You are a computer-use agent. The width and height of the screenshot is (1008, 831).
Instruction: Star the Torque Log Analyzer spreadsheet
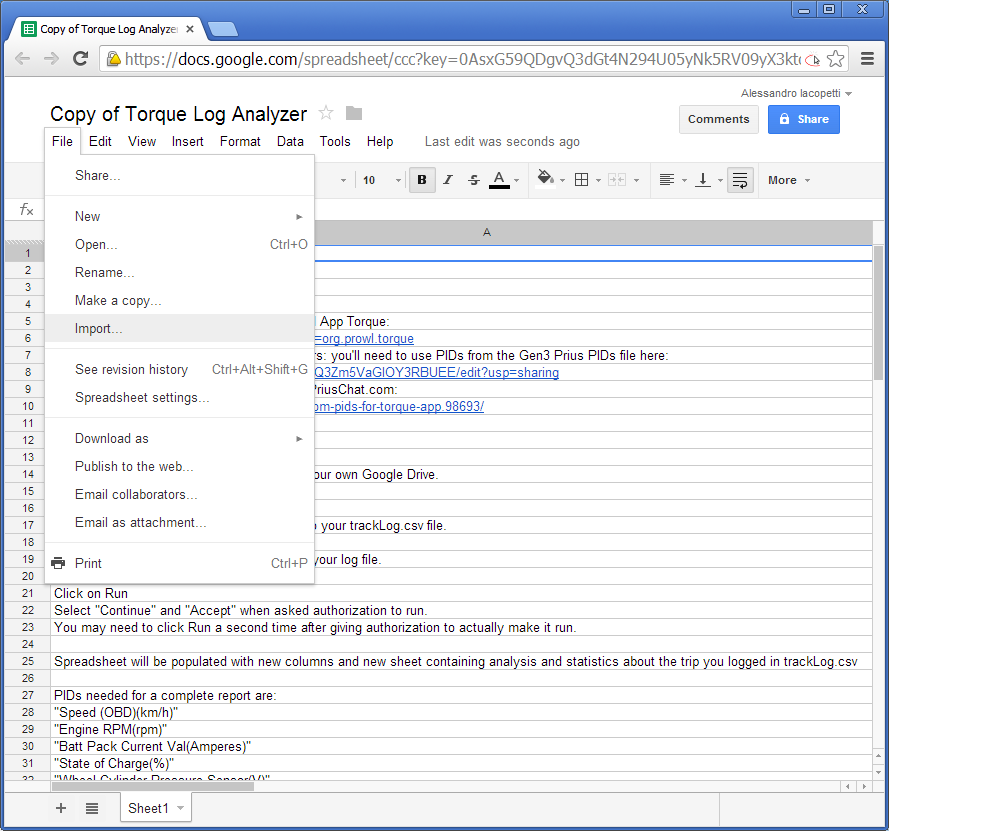pyautogui.click(x=325, y=113)
